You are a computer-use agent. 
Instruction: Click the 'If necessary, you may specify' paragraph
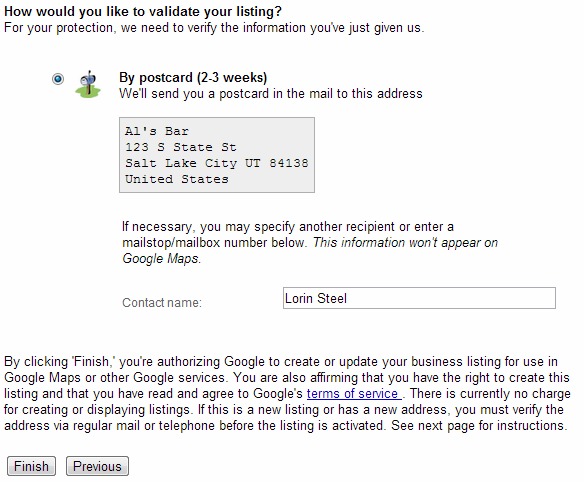[310, 242]
